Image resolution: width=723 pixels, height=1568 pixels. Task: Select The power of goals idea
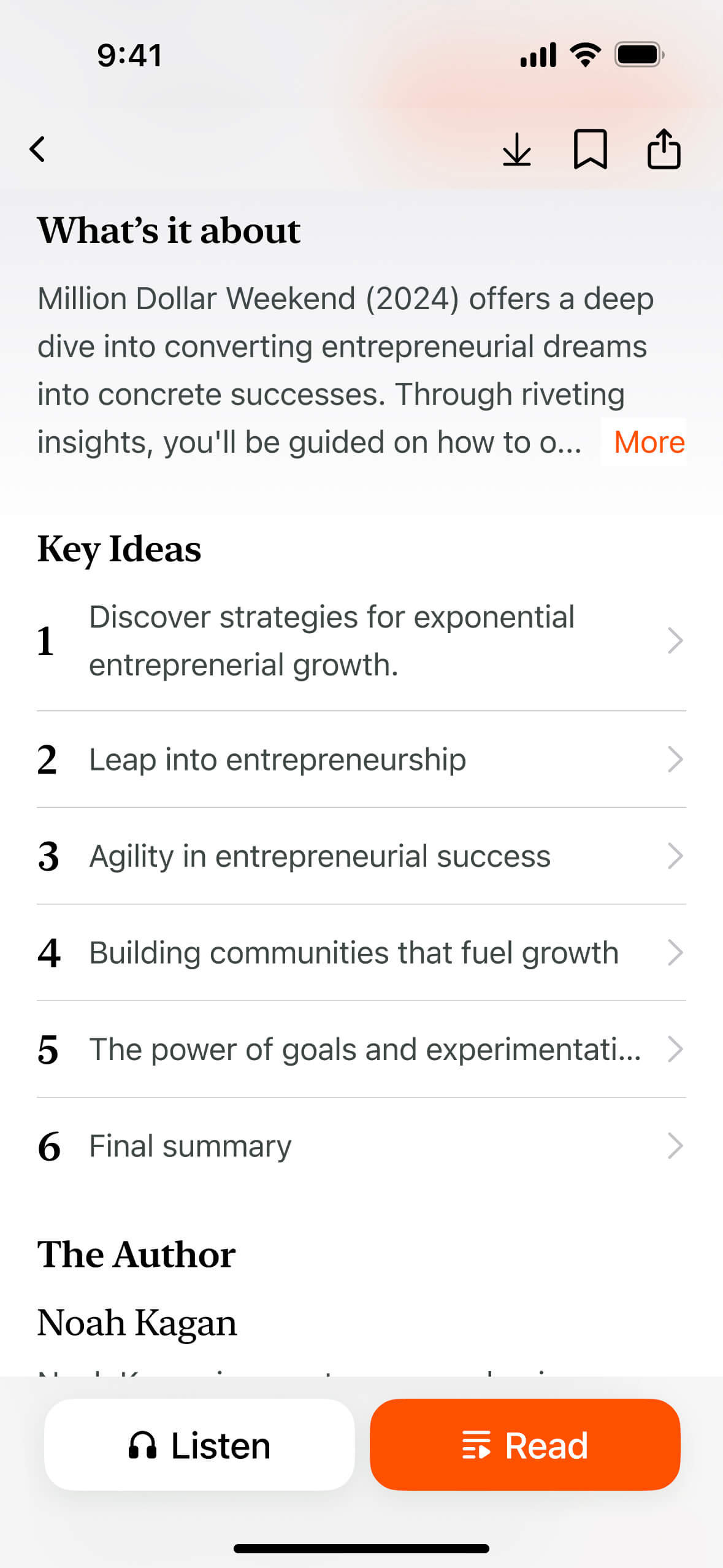tap(365, 1049)
